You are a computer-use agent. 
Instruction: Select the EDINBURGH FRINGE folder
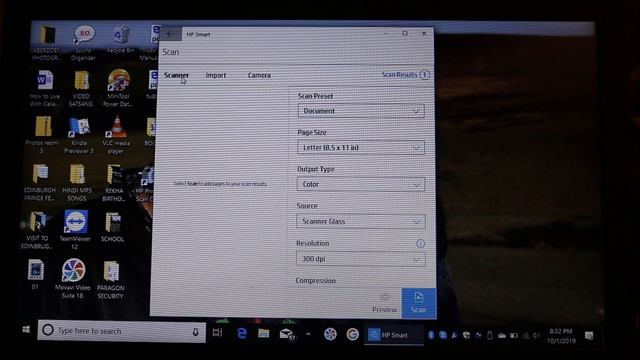click(40, 182)
